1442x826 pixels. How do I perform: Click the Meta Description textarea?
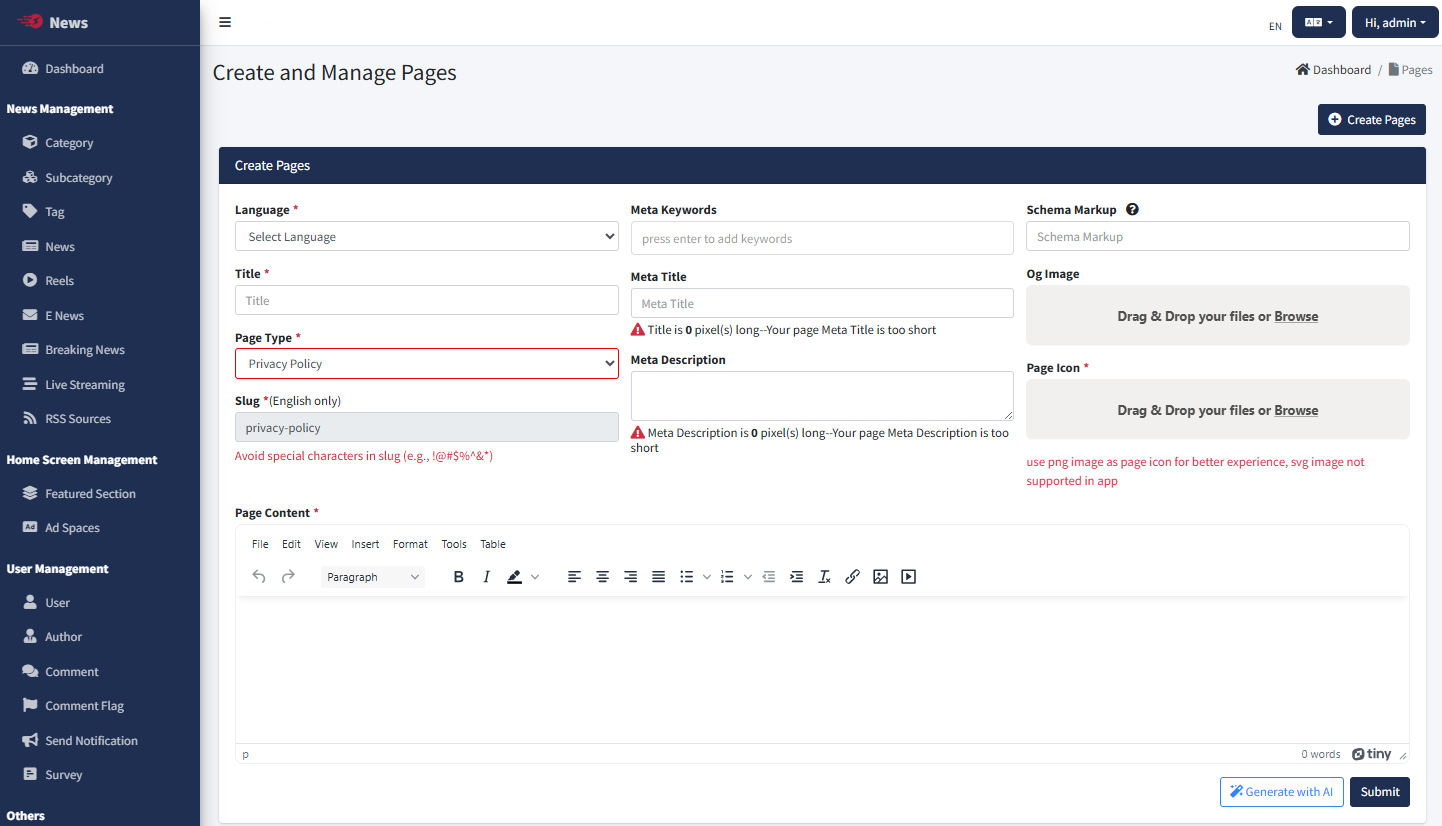tap(822, 396)
